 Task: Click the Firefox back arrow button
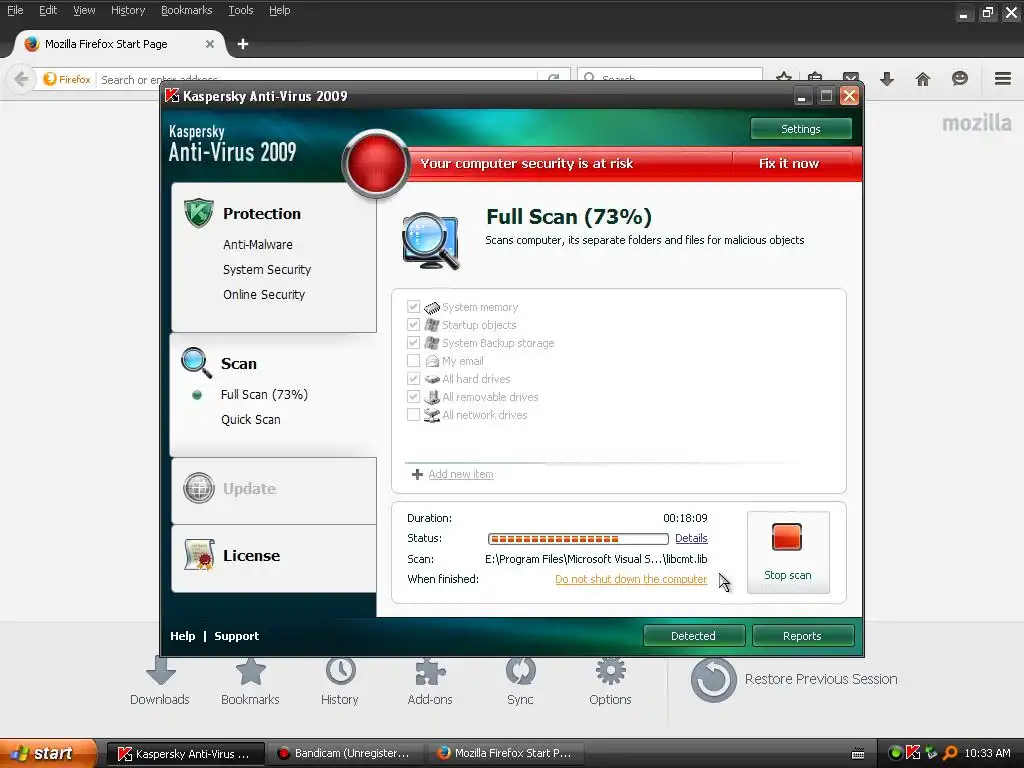(x=21, y=79)
